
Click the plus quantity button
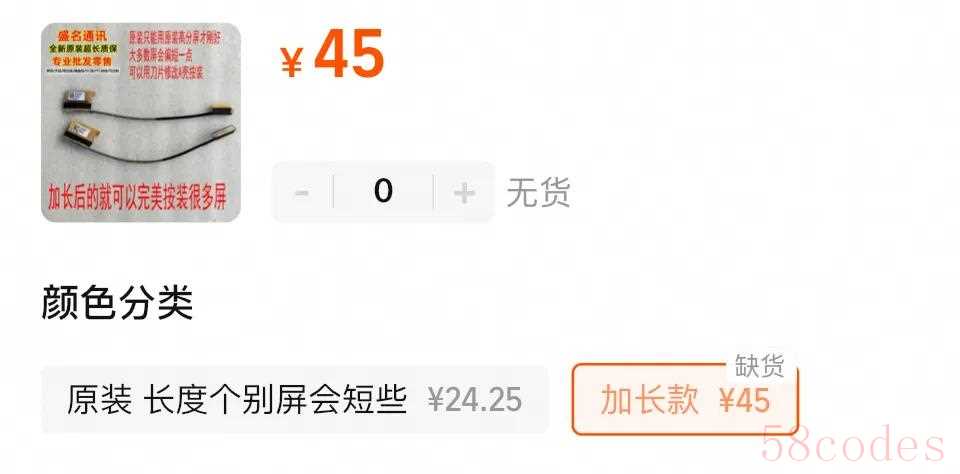click(x=464, y=193)
